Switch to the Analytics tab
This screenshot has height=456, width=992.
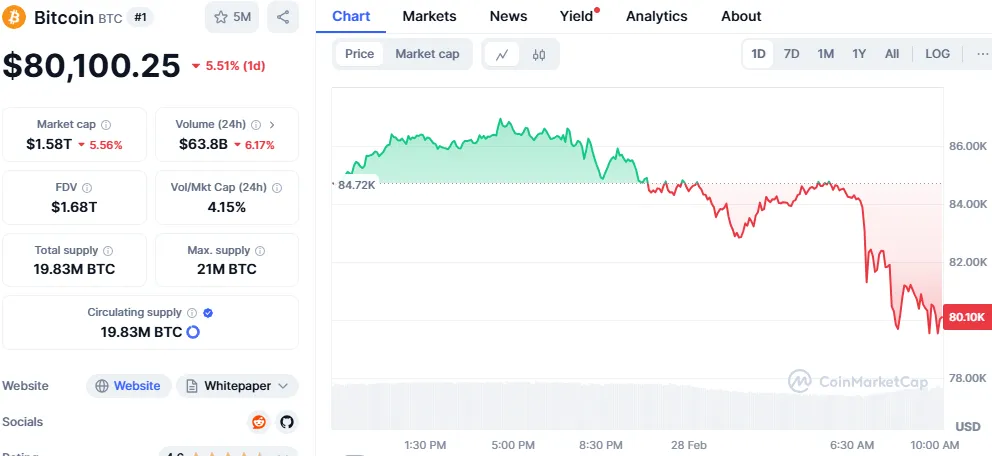[656, 16]
